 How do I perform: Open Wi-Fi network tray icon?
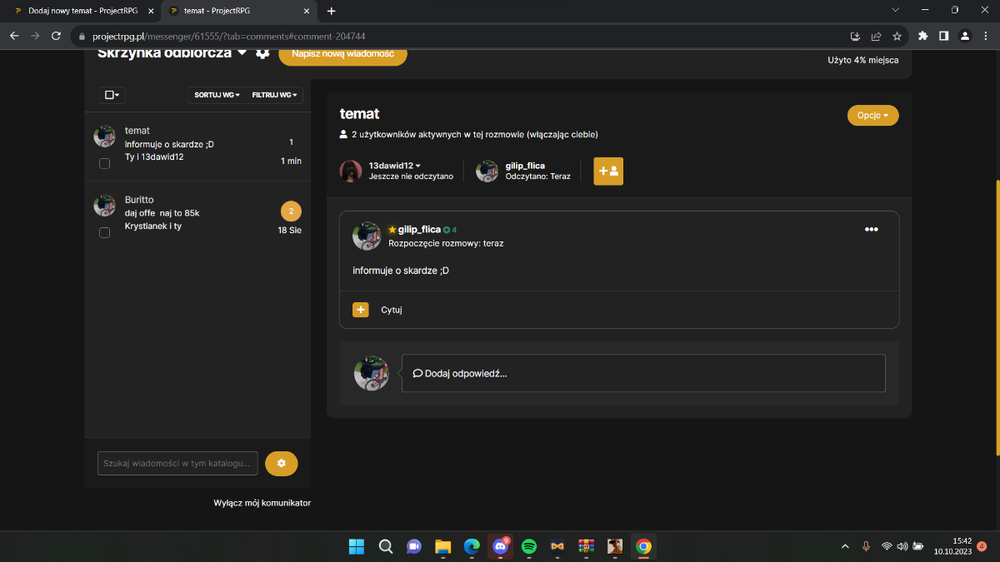[886, 547]
